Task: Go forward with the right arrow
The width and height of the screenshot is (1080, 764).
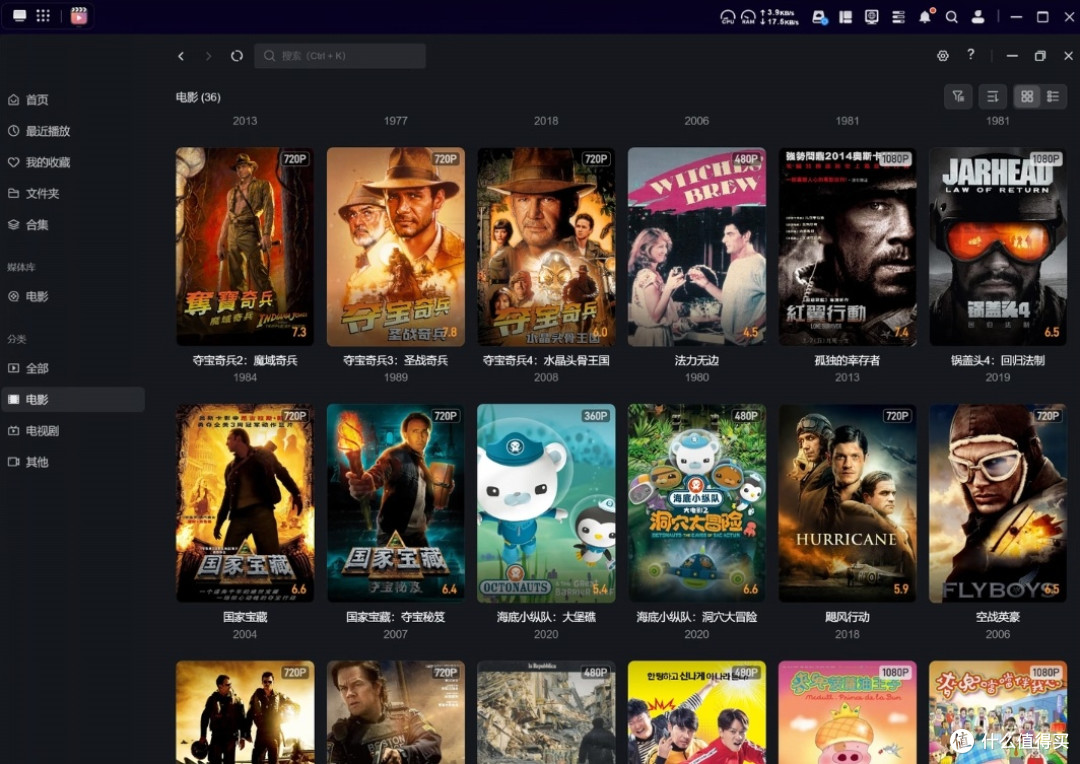Action: (208, 56)
